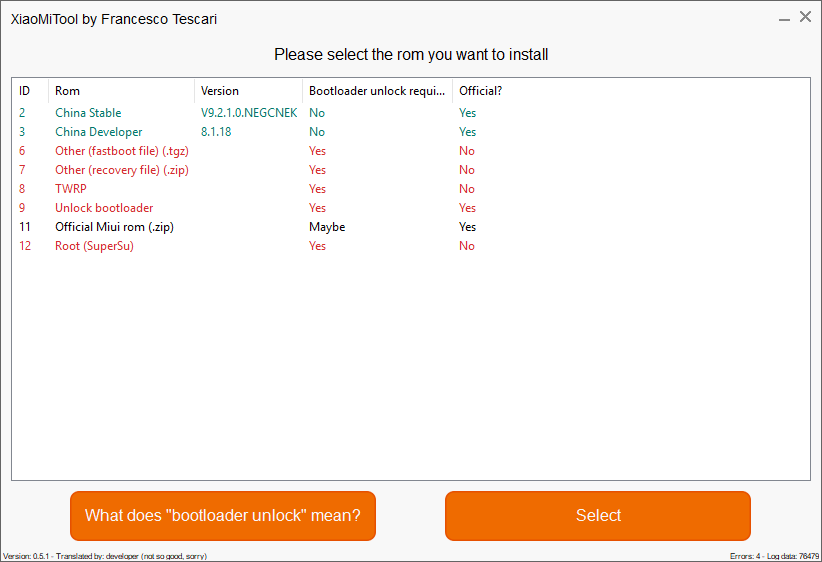Close the XiaoMiTool window
This screenshot has height=562, width=822.
(x=805, y=17)
